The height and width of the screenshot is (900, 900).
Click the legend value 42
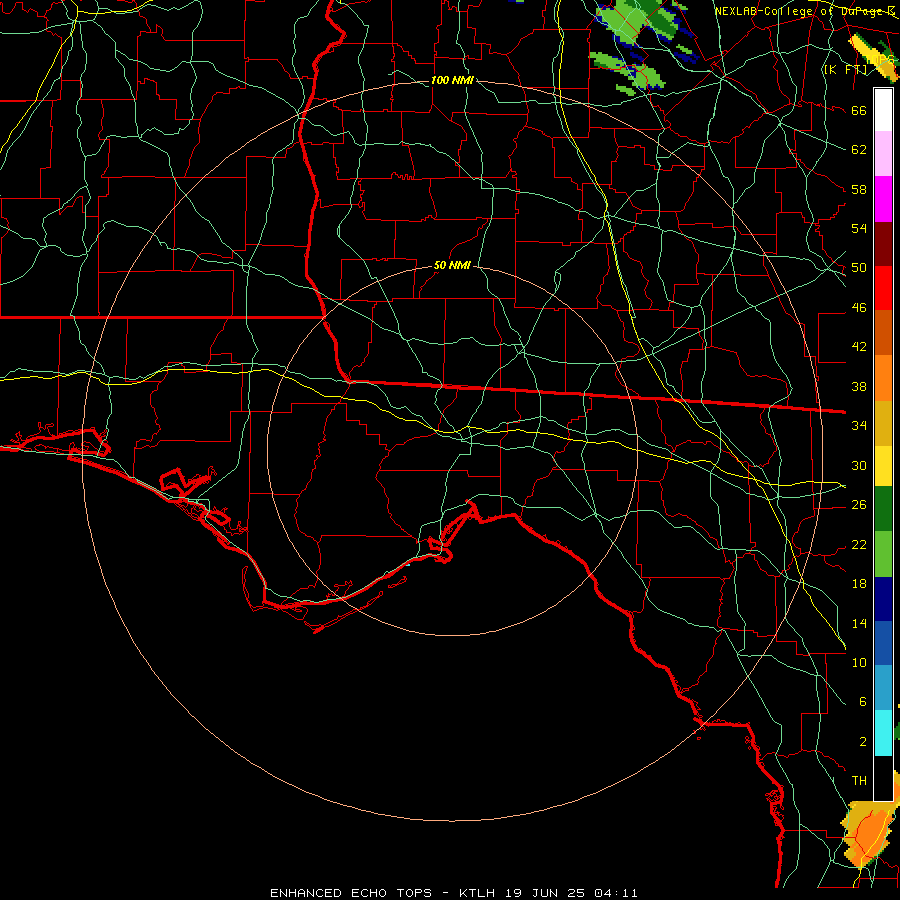(859, 346)
